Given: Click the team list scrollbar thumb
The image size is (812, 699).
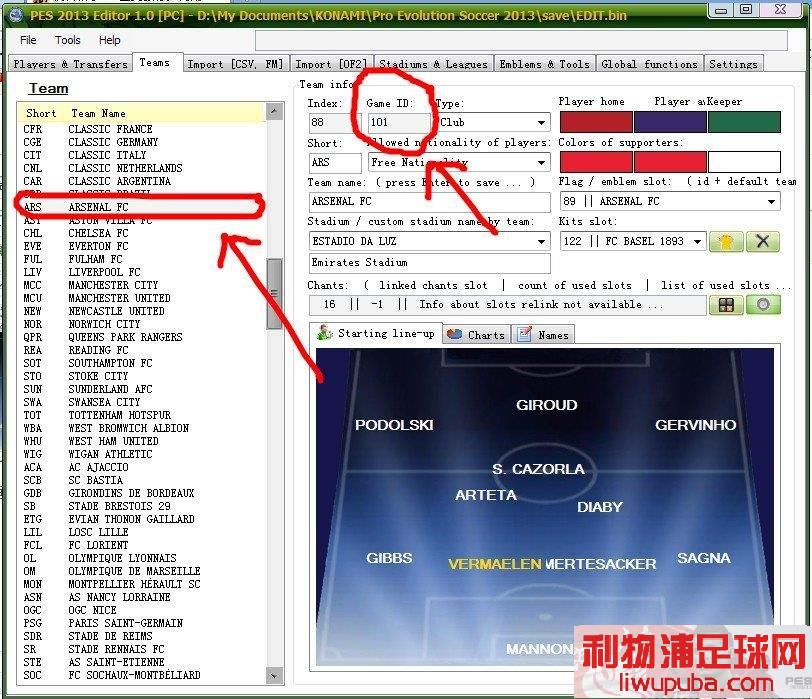Looking at the screenshot, I should [x=274, y=294].
